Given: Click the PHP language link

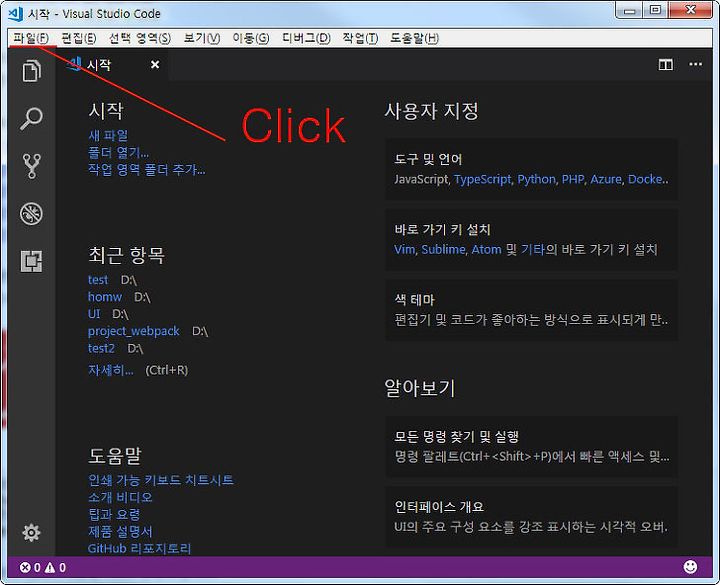Looking at the screenshot, I should click(x=573, y=179).
